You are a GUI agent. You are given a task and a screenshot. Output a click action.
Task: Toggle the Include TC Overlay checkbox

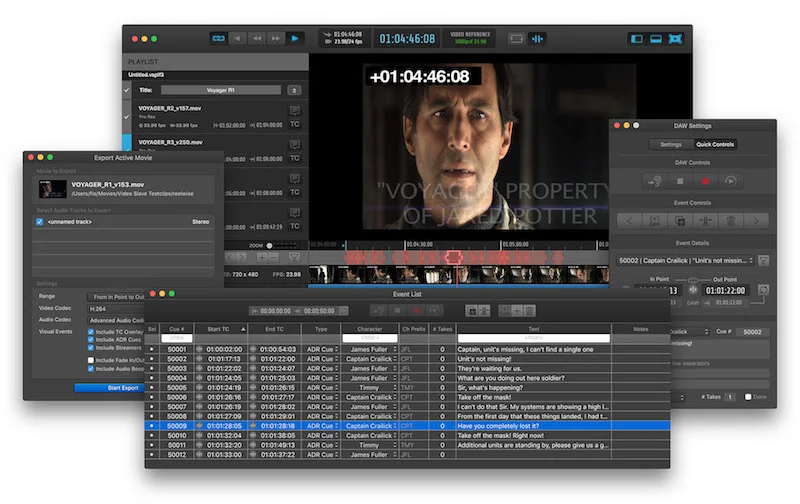91,332
